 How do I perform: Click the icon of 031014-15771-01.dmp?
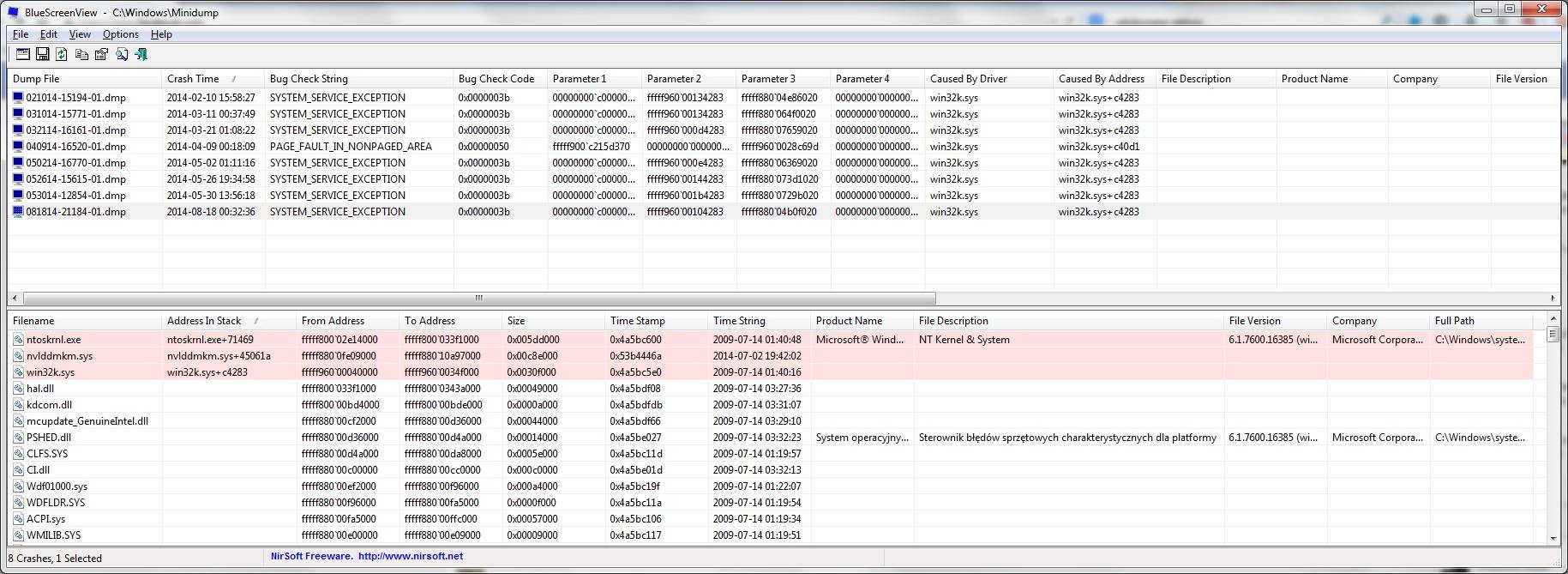coord(18,114)
